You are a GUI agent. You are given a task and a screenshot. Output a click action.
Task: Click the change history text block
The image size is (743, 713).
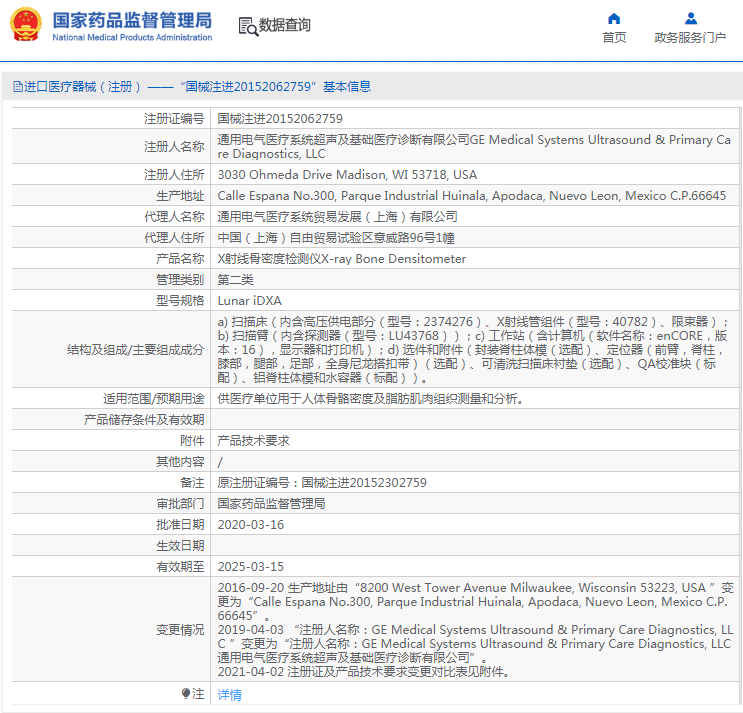(475, 630)
